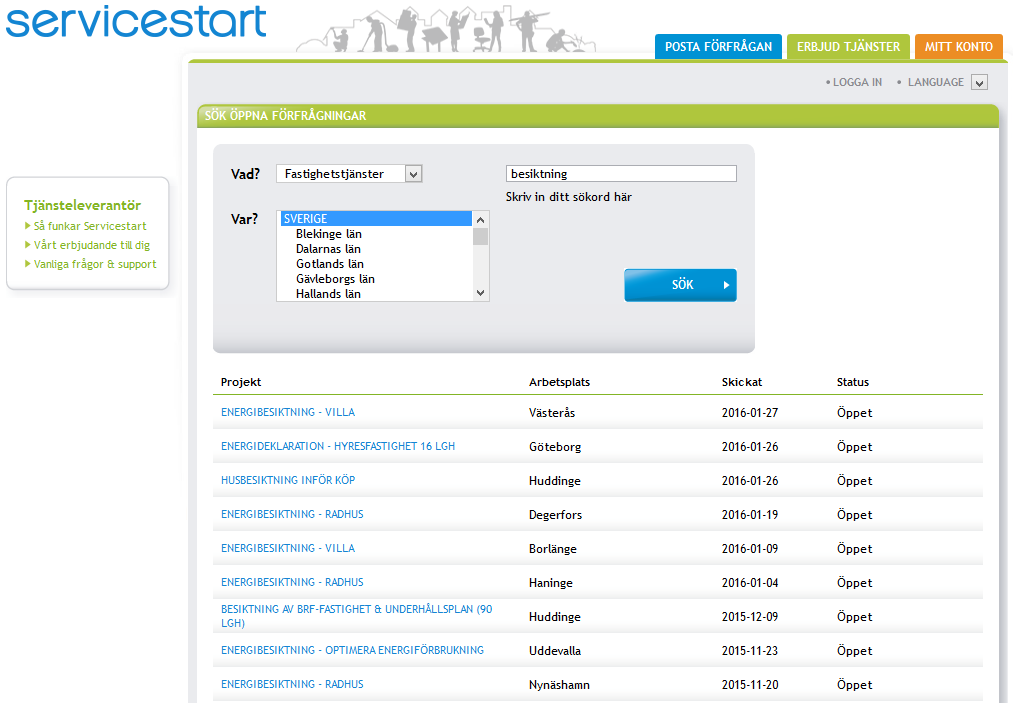Open Energideklaration Hyresfastighet 16 LGH listing
The height and width of the screenshot is (703, 1013).
338,446
